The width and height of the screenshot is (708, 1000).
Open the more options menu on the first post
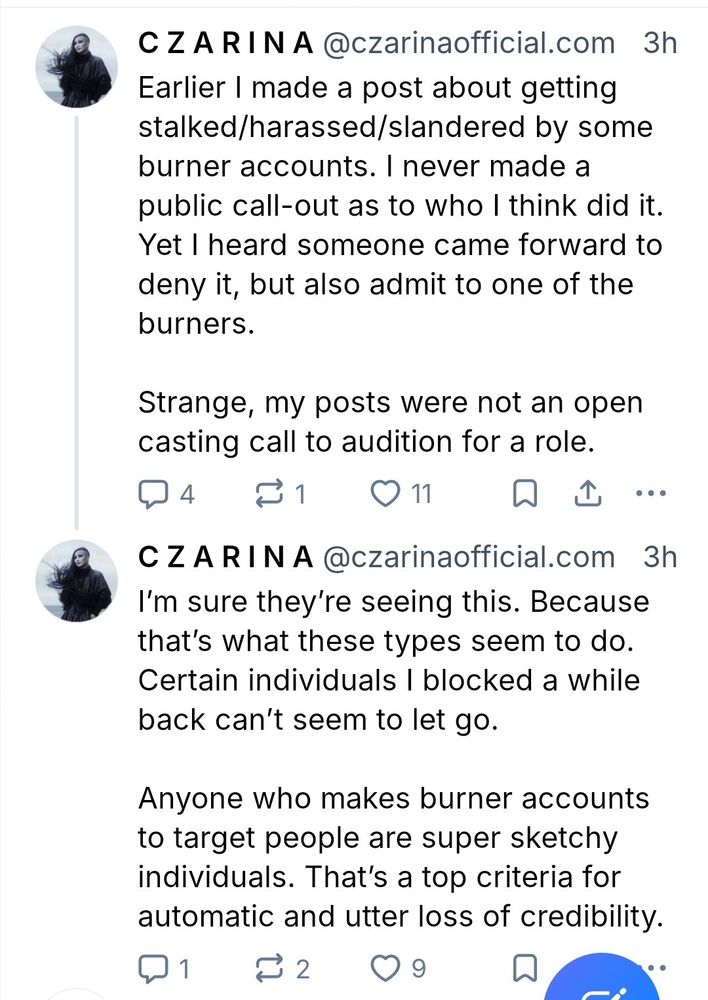[x=651, y=492]
